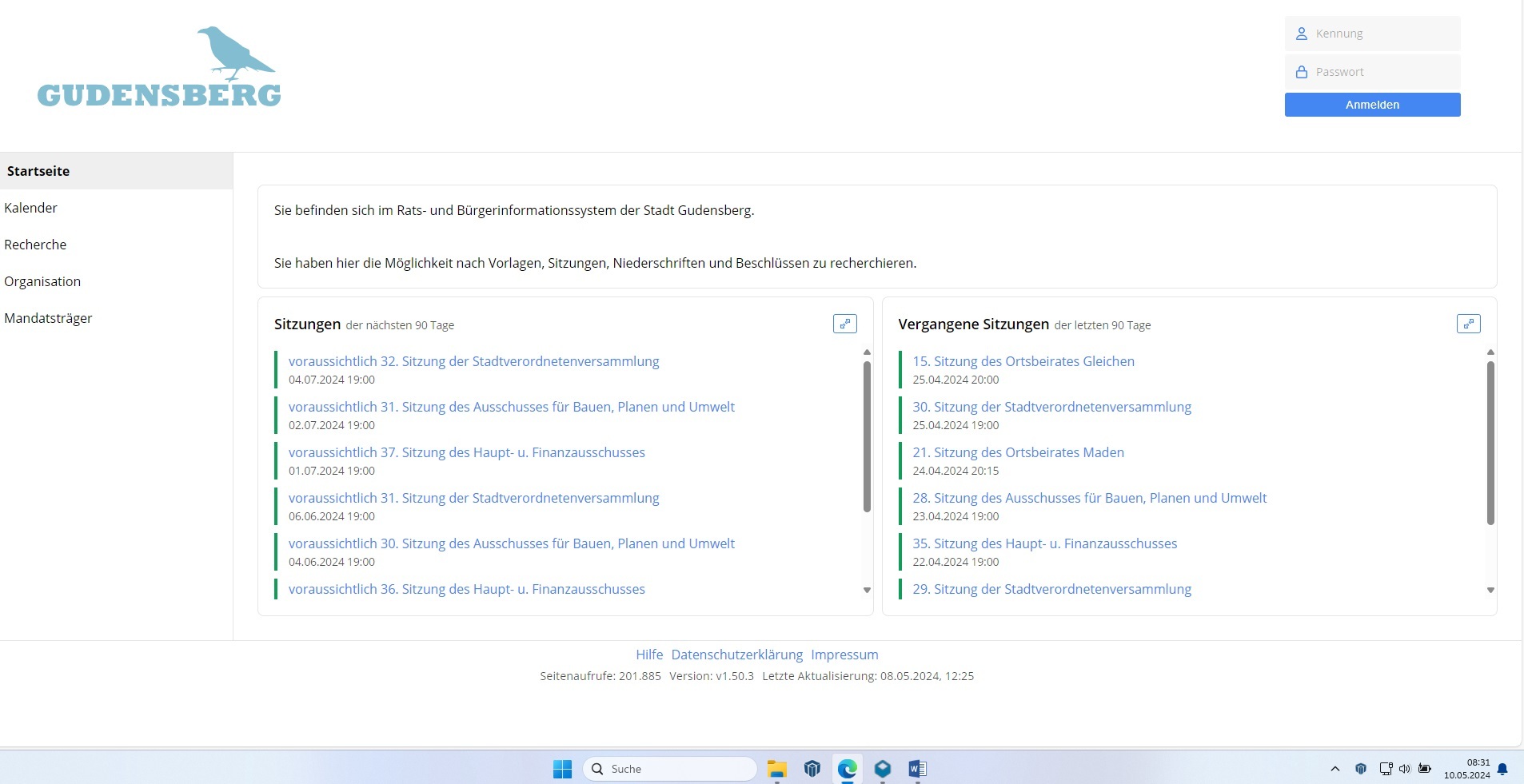
Task: Show hidden system tray icons
Action: 1334,769
